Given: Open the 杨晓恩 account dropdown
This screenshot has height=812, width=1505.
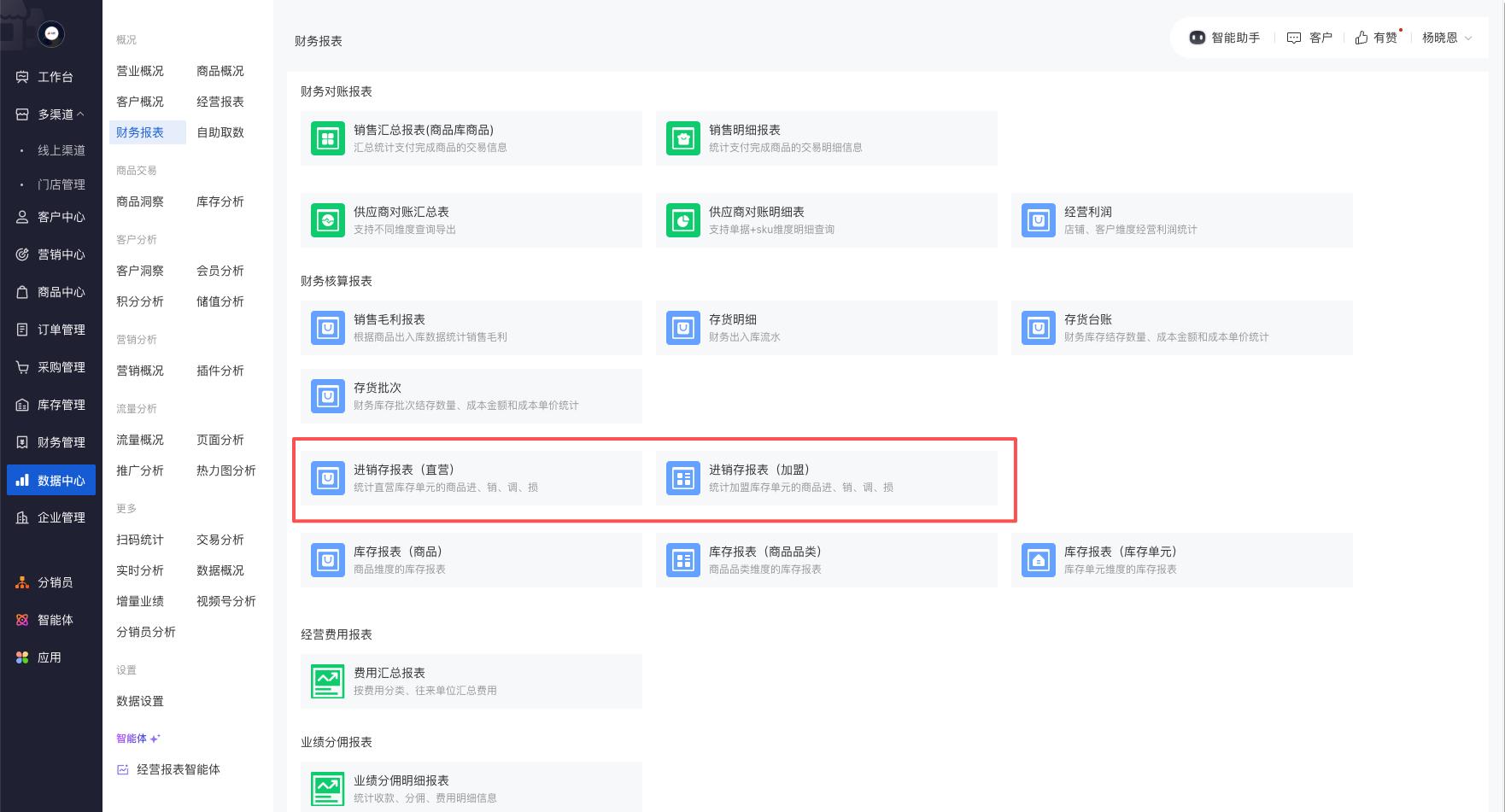Looking at the screenshot, I should point(1447,38).
